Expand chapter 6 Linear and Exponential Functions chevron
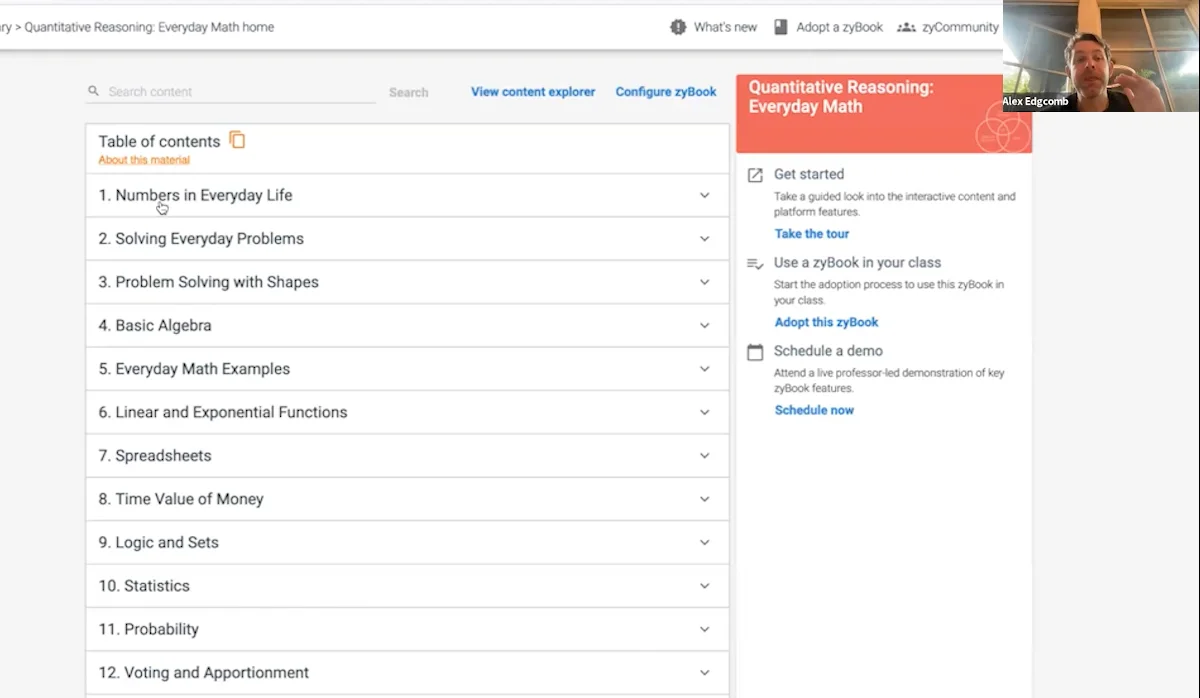 click(704, 412)
